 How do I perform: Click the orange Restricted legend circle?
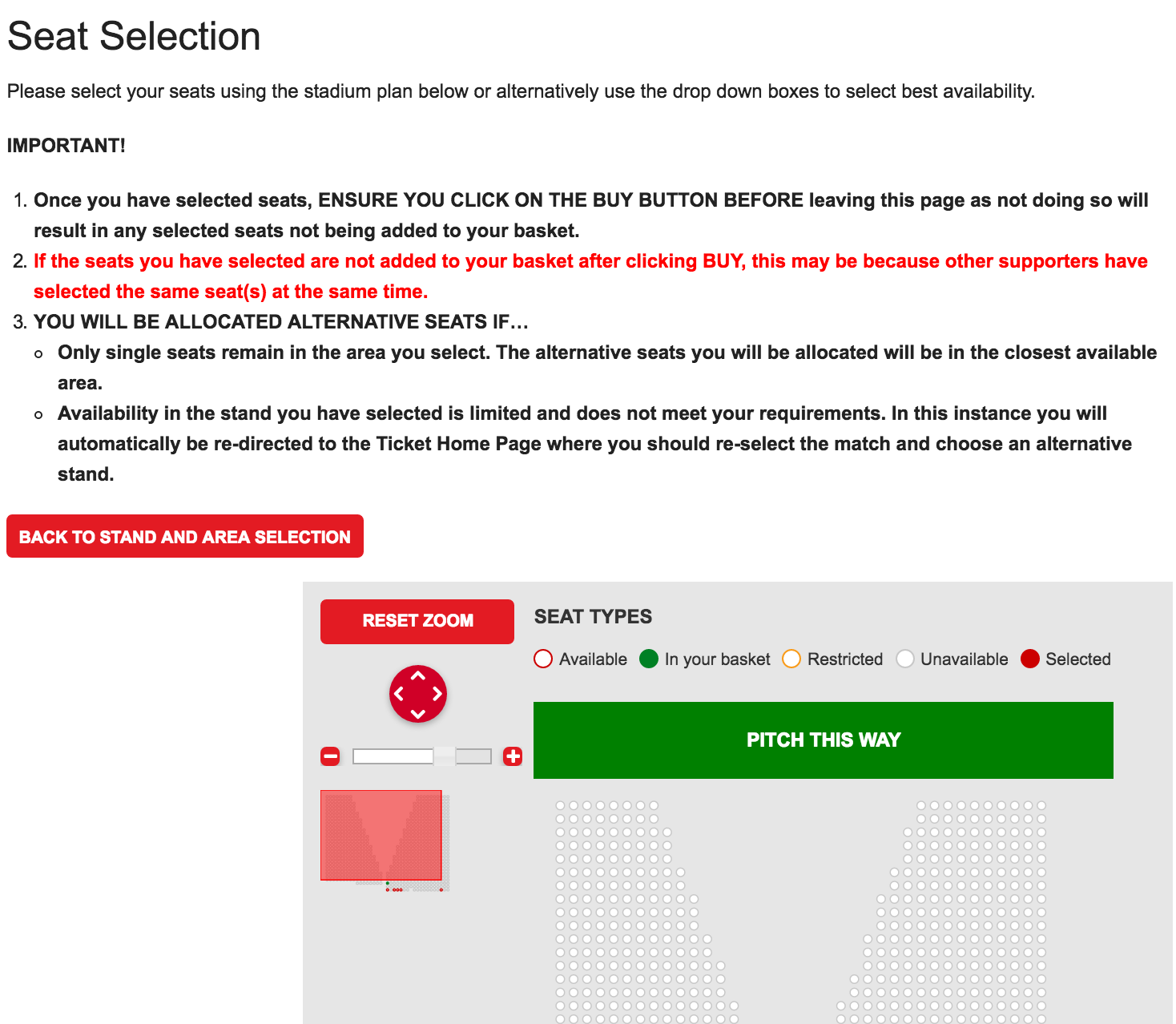791,659
